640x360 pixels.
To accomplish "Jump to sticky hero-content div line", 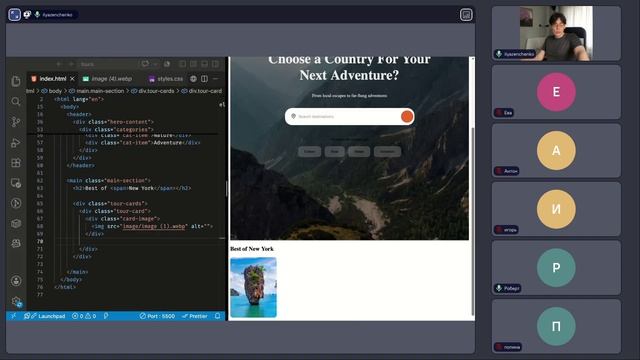I will pyautogui.click(x=113, y=122).
